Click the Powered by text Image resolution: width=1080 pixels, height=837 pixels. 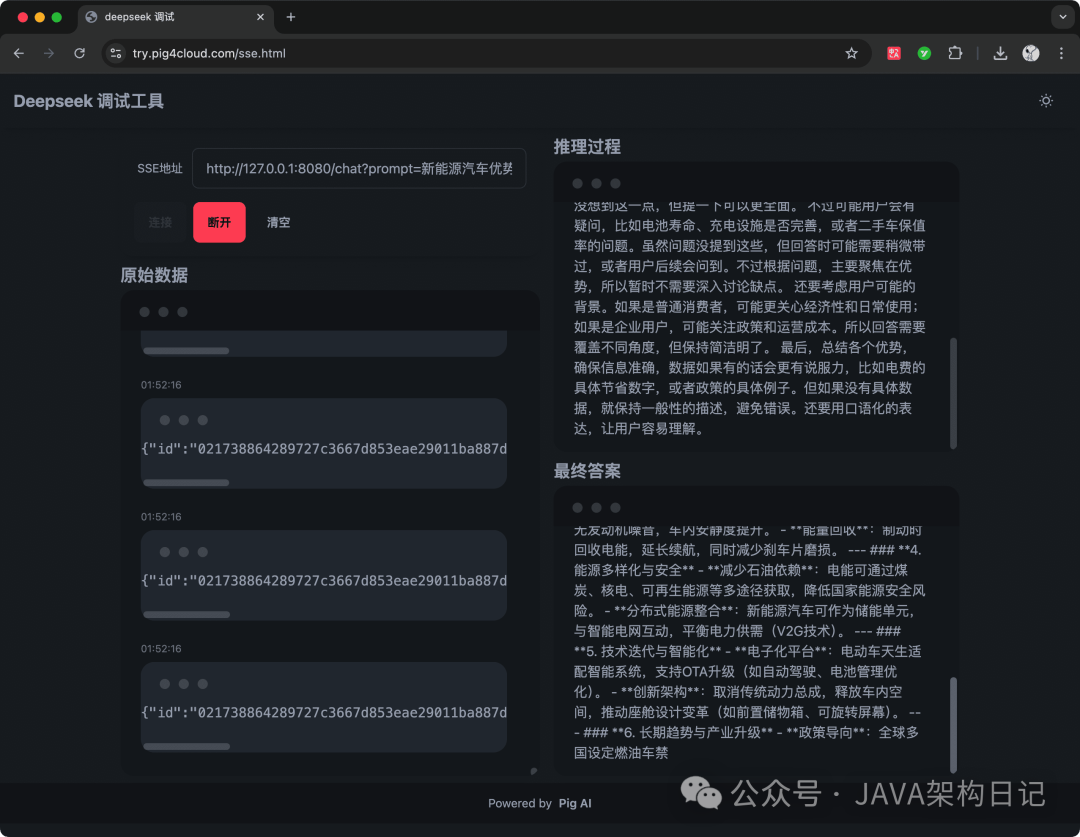click(520, 803)
